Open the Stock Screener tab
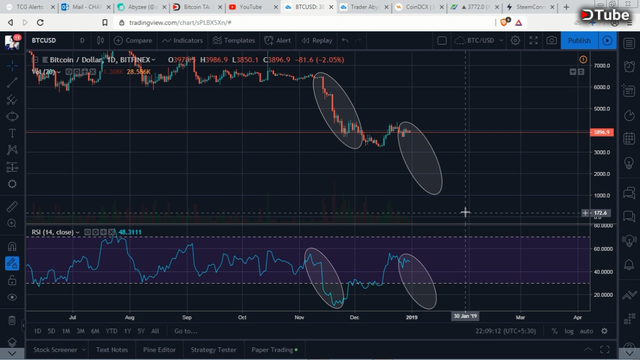Image resolution: width=640 pixels, height=360 pixels. tap(55, 350)
